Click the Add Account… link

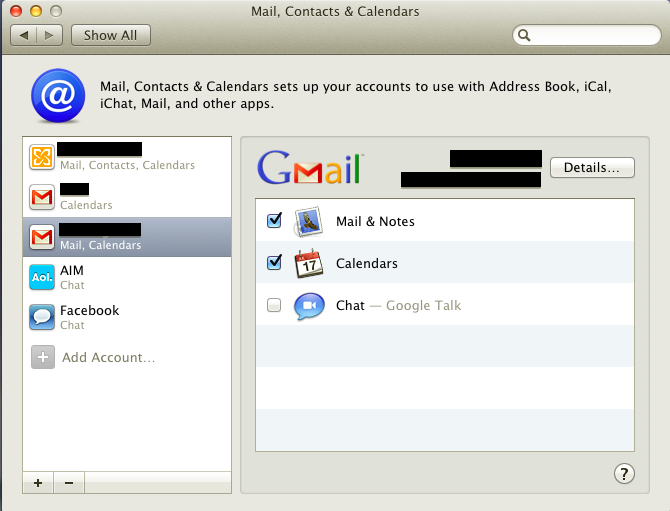click(109, 357)
